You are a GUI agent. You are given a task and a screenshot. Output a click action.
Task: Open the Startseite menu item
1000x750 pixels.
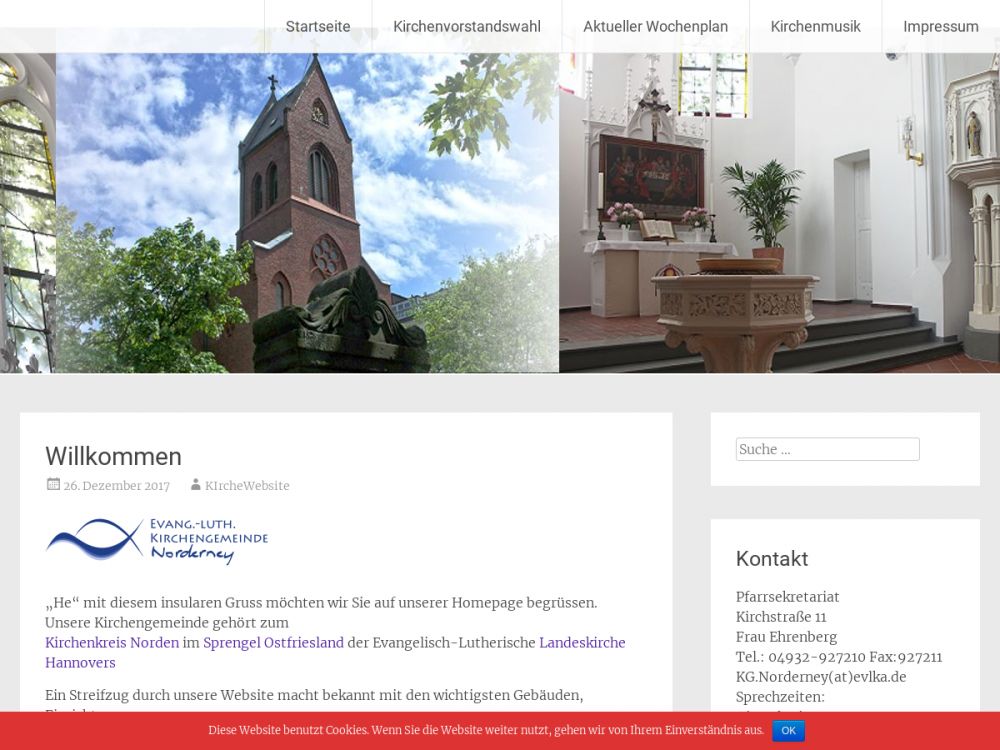point(318,27)
